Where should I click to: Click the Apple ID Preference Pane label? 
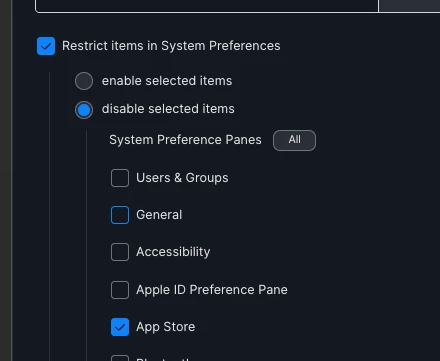click(212, 290)
